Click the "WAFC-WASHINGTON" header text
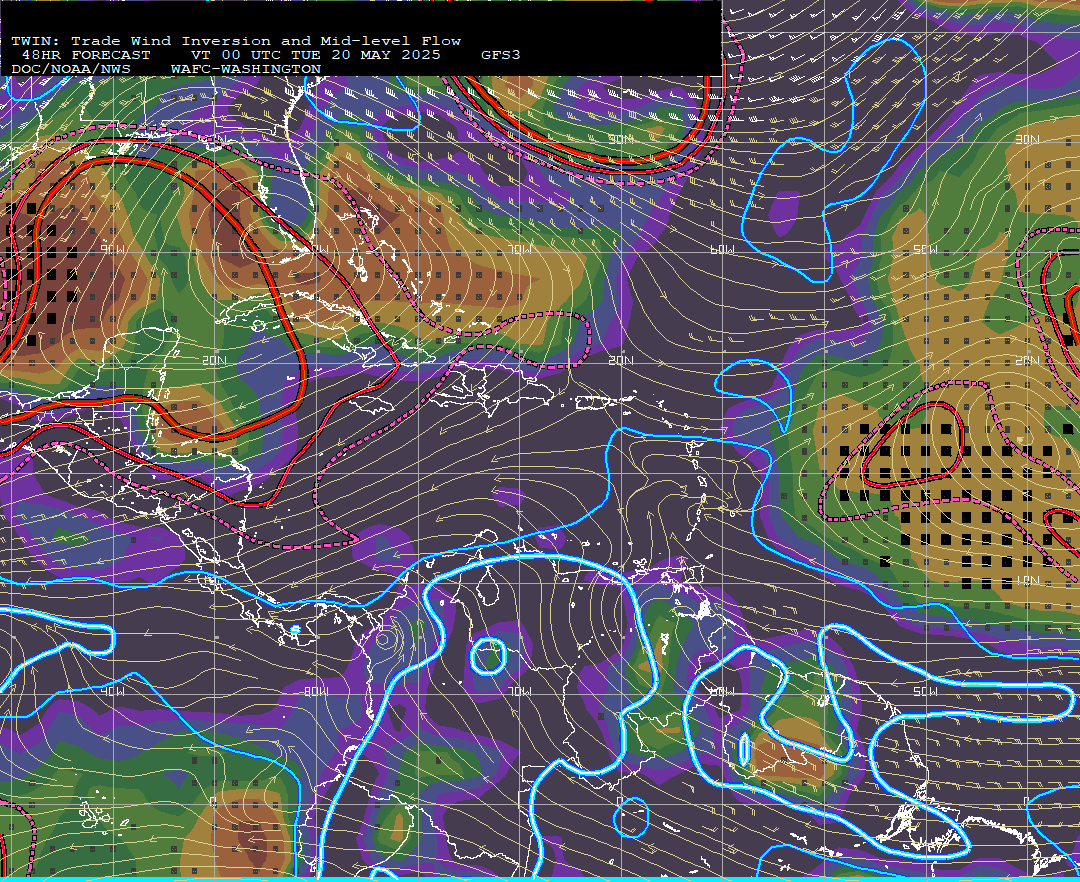 pyautogui.click(x=246, y=70)
